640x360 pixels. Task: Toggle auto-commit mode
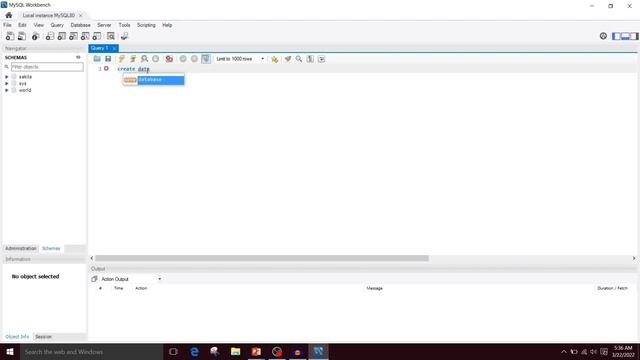click(206, 59)
